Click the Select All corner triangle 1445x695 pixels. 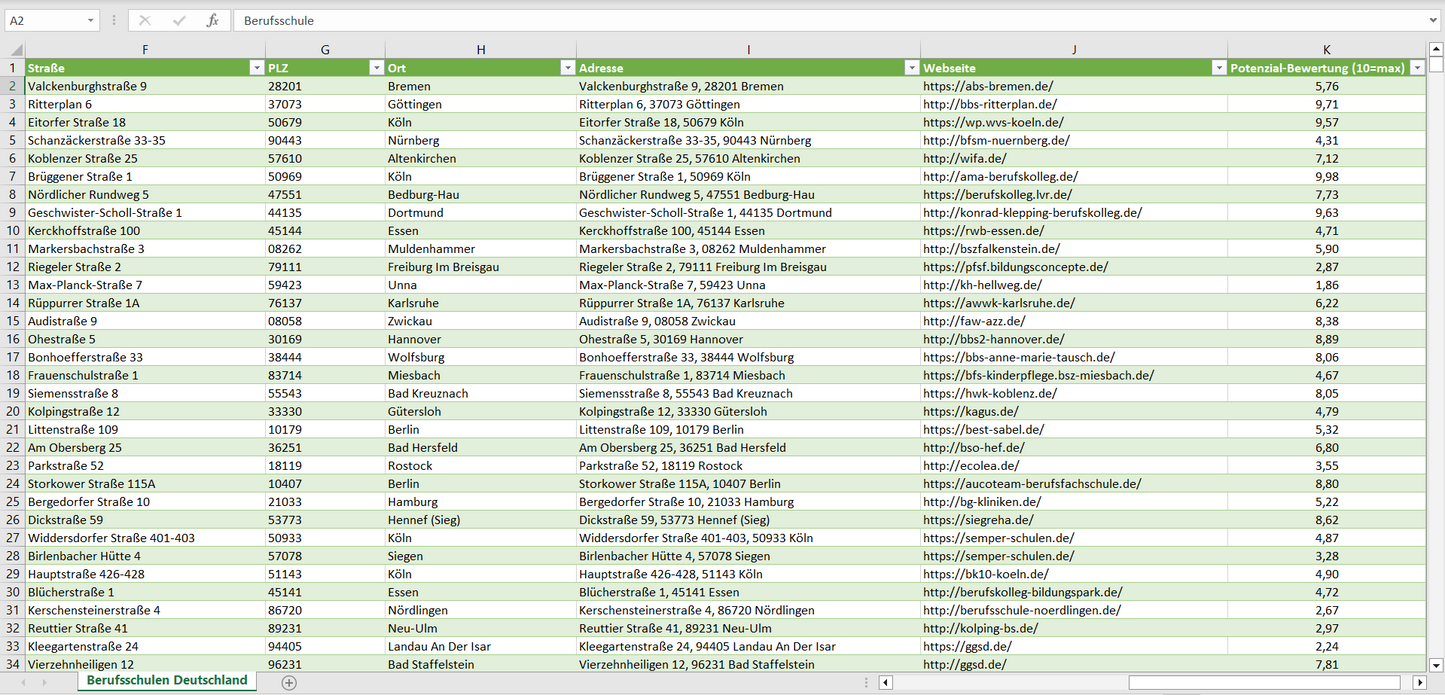[15, 50]
